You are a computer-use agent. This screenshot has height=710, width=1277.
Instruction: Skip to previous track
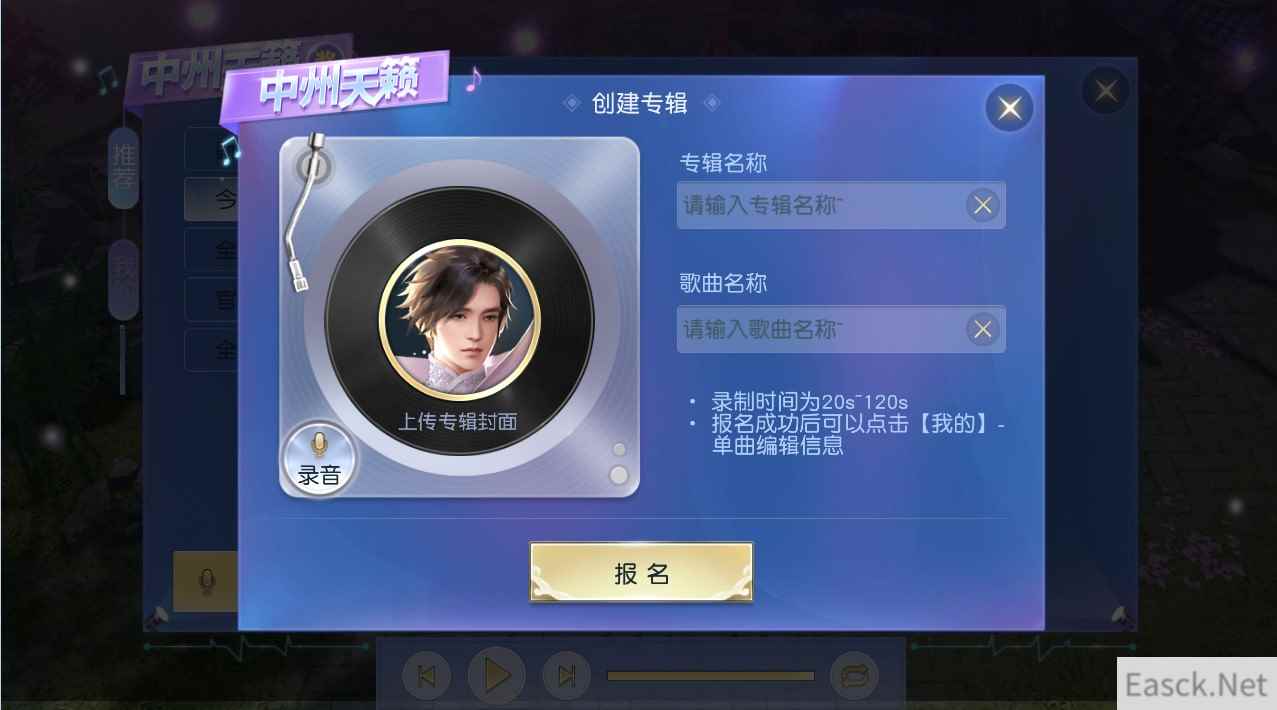pyautogui.click(x=426, y=677)
